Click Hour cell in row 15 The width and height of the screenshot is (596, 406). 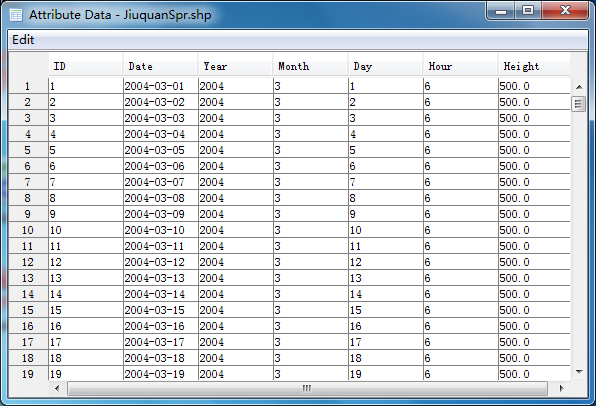click(461, 310)
